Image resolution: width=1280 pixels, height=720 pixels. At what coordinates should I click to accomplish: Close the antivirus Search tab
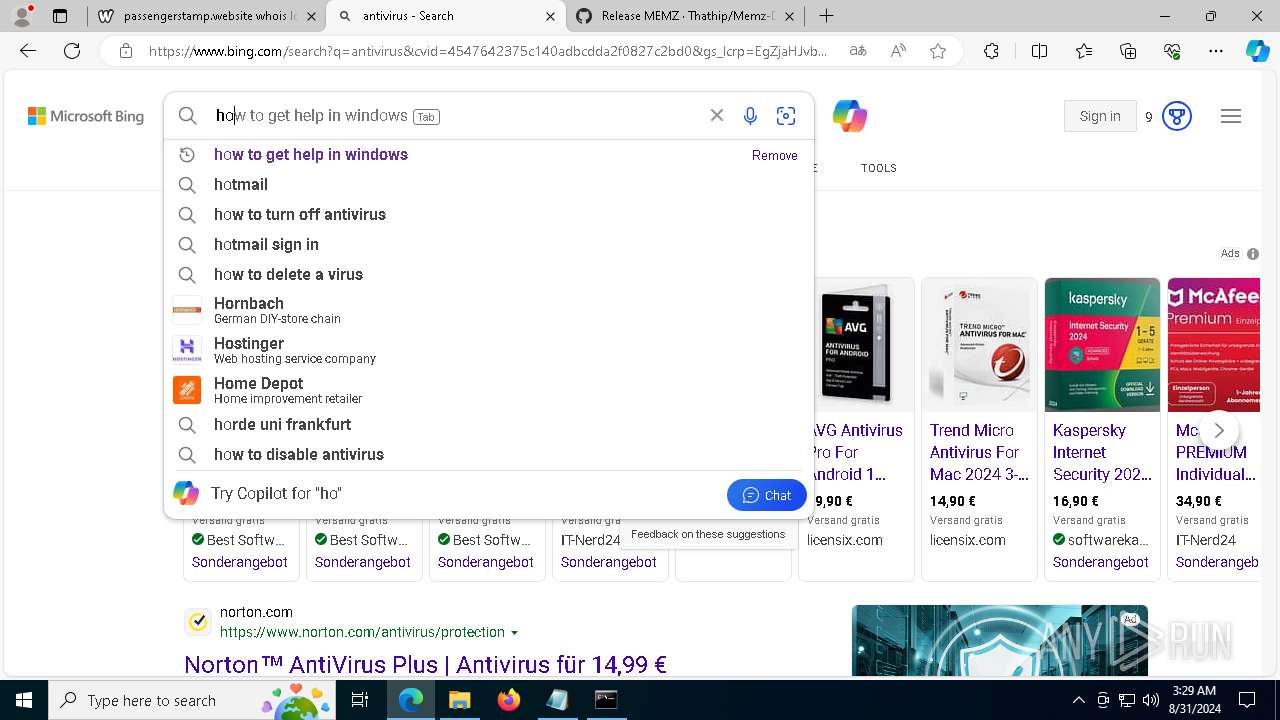551,16
